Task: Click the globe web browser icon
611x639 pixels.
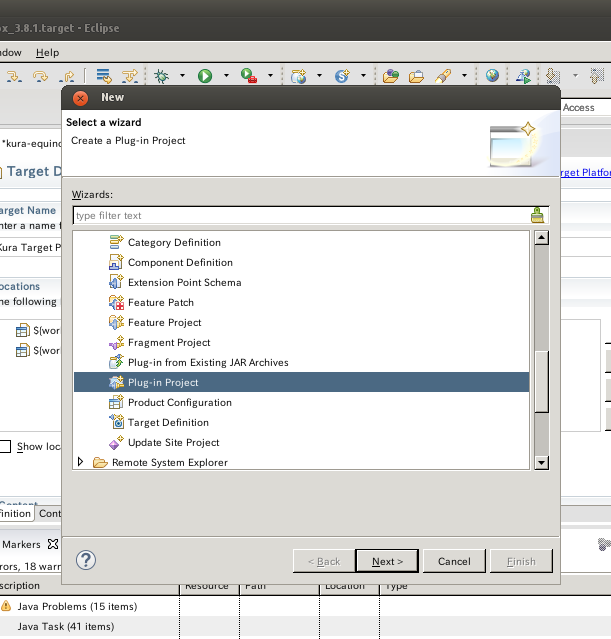Action: pyautogui.click(x=492, y=75)
